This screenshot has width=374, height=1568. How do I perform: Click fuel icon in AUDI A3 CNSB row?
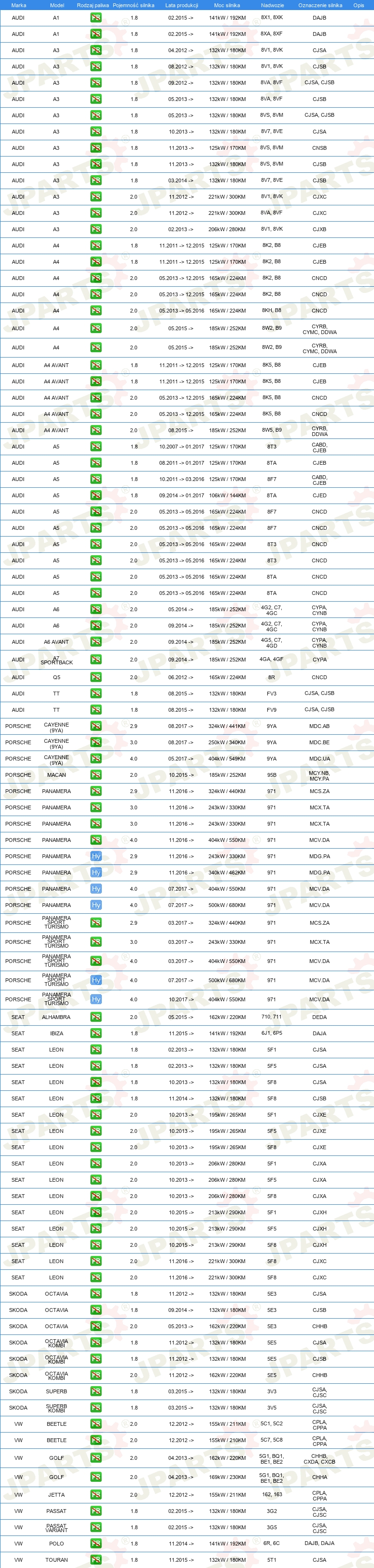coord(96,148)
